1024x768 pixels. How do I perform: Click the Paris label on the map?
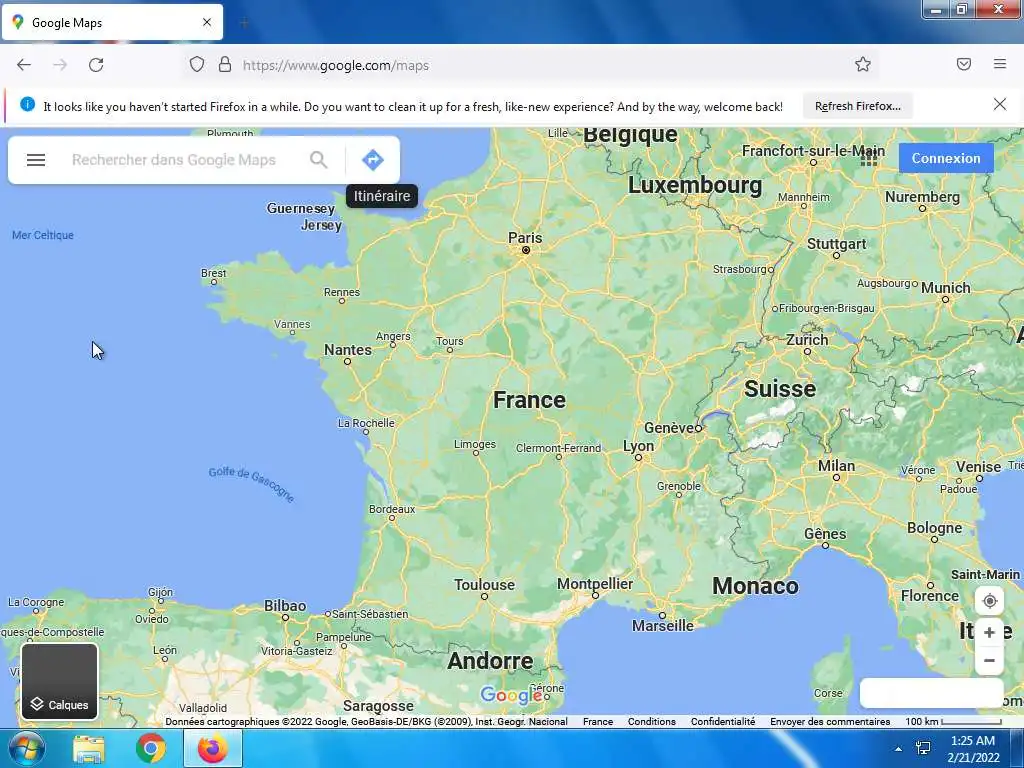click(x=525, y=238)
